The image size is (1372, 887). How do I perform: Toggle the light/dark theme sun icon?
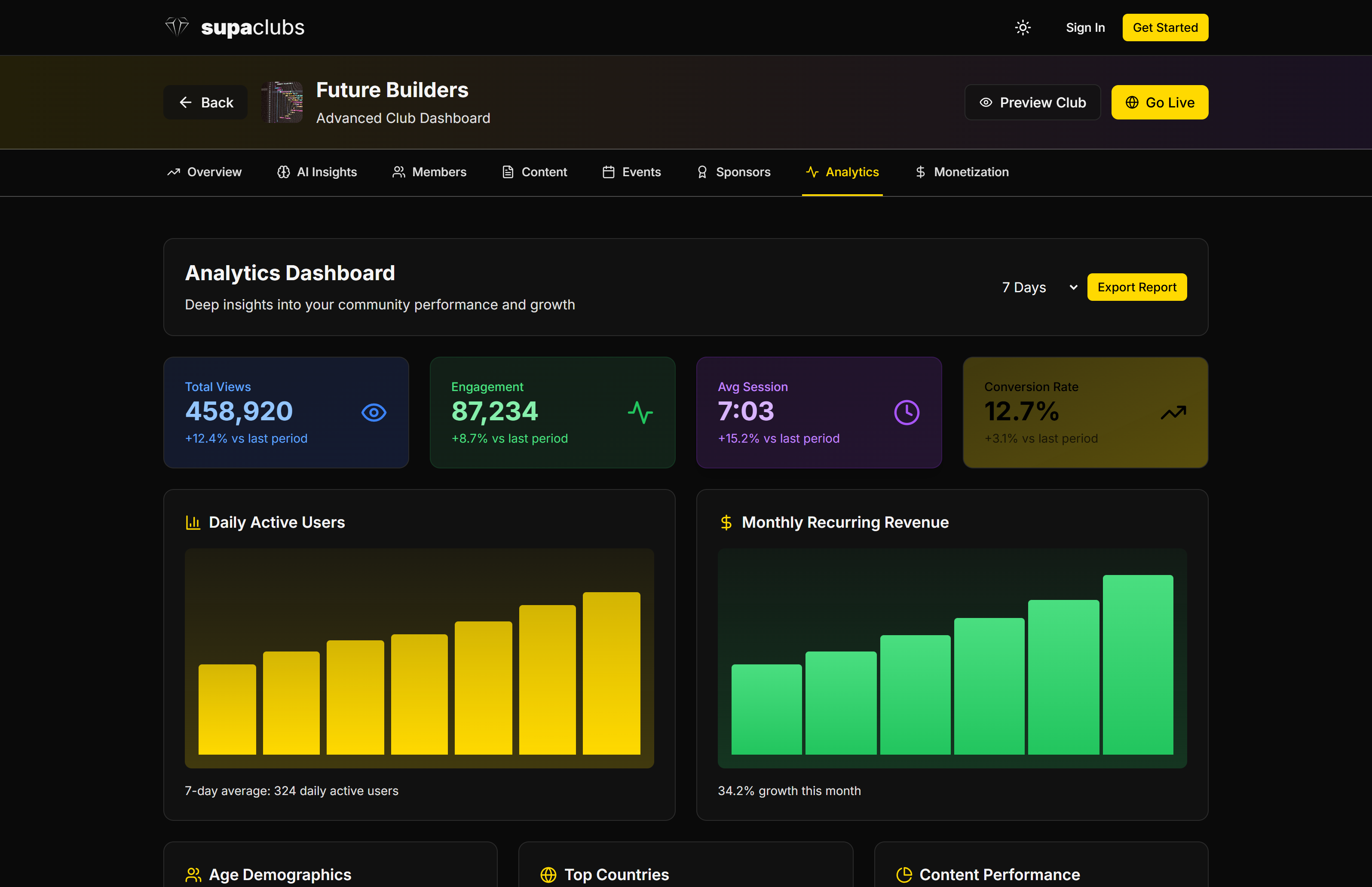(x=1023, y=28)
